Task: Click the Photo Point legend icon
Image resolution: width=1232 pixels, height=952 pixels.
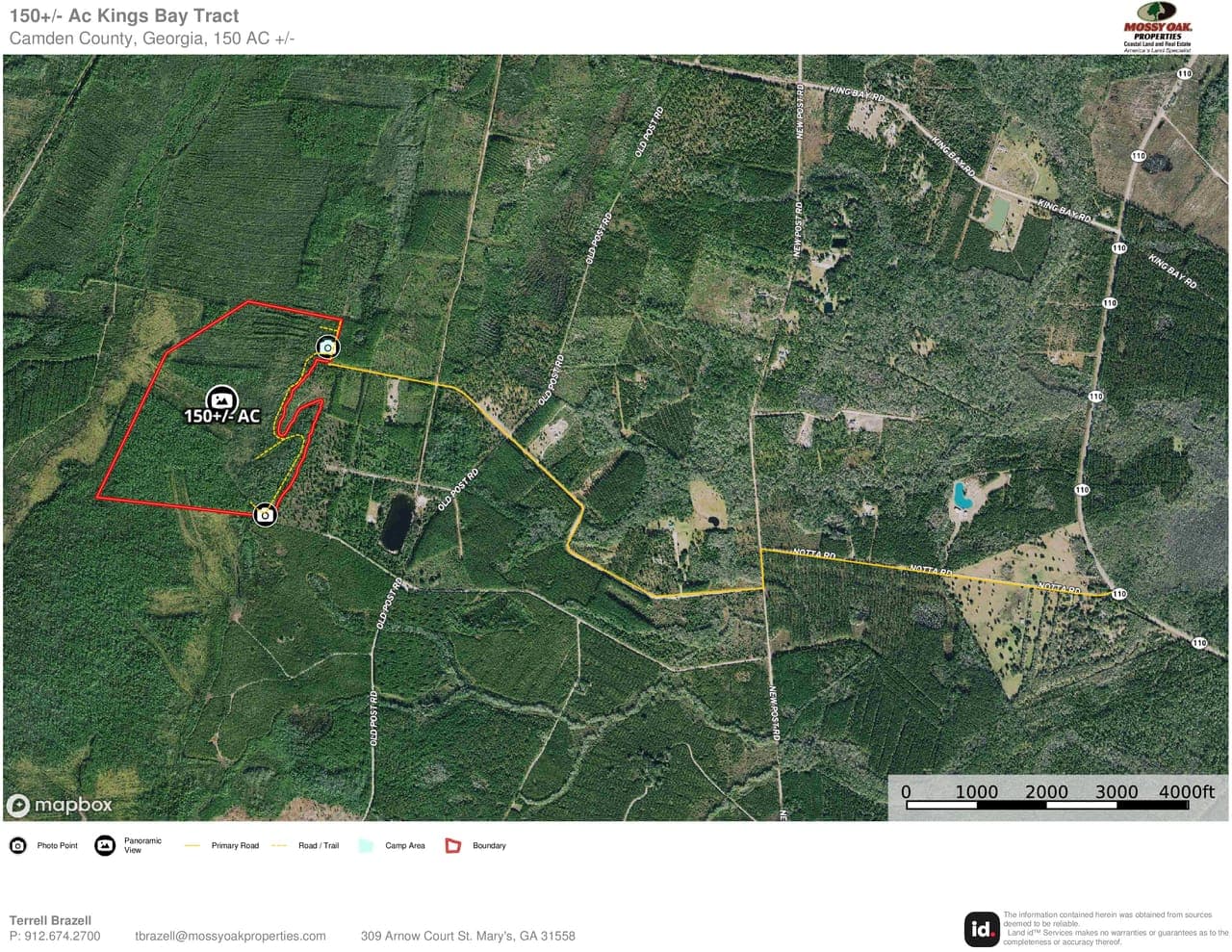Action: click(17, 845)
